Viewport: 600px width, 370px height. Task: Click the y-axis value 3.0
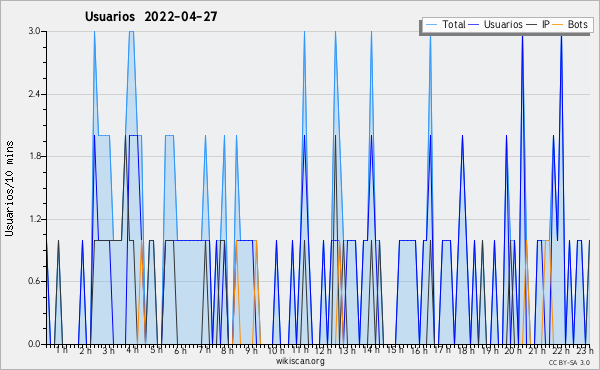click(x=34, y=31)
